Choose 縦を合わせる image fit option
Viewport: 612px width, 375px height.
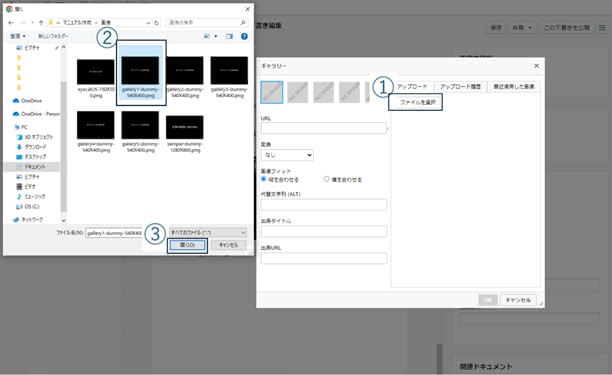click(264, 179)
